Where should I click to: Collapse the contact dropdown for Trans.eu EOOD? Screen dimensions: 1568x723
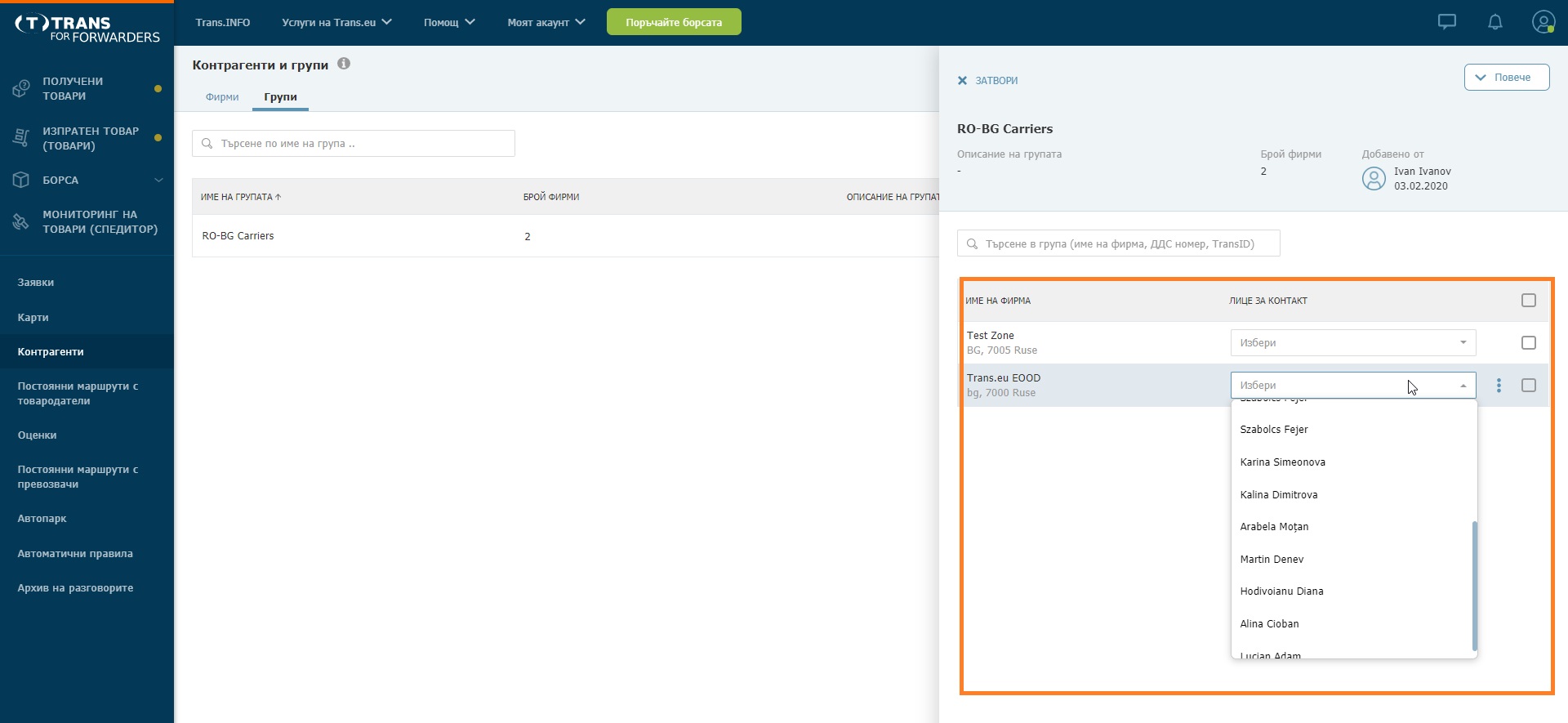click(1353, 385)
